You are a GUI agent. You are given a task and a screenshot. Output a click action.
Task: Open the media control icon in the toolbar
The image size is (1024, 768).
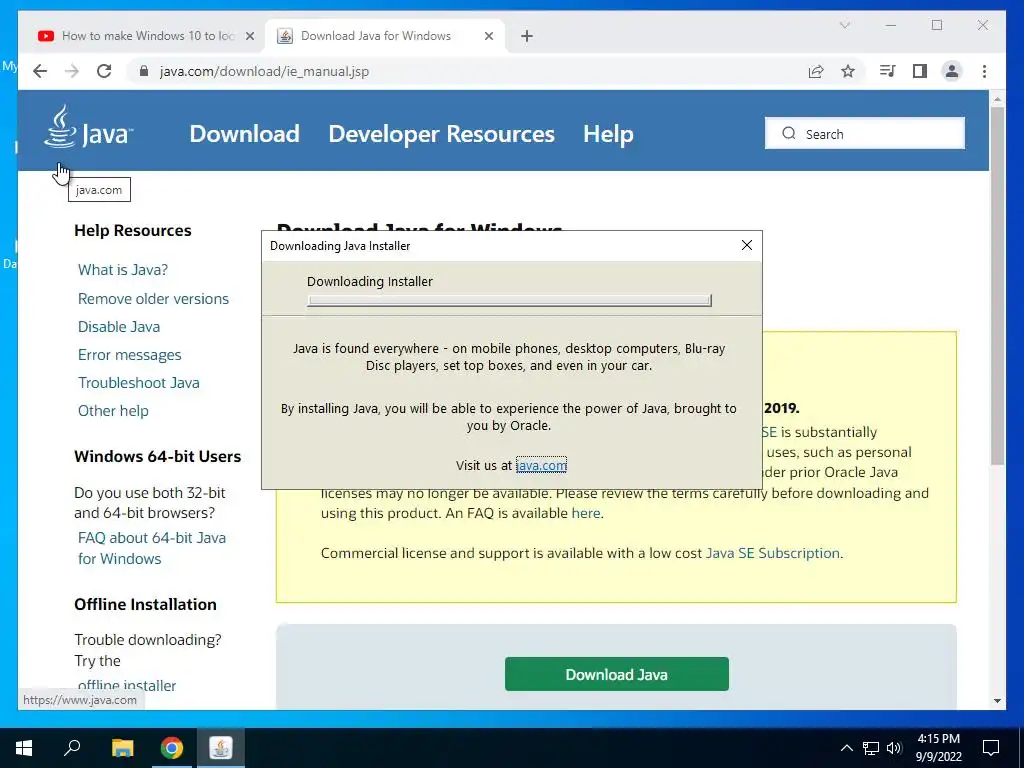[x=887, y=71]
